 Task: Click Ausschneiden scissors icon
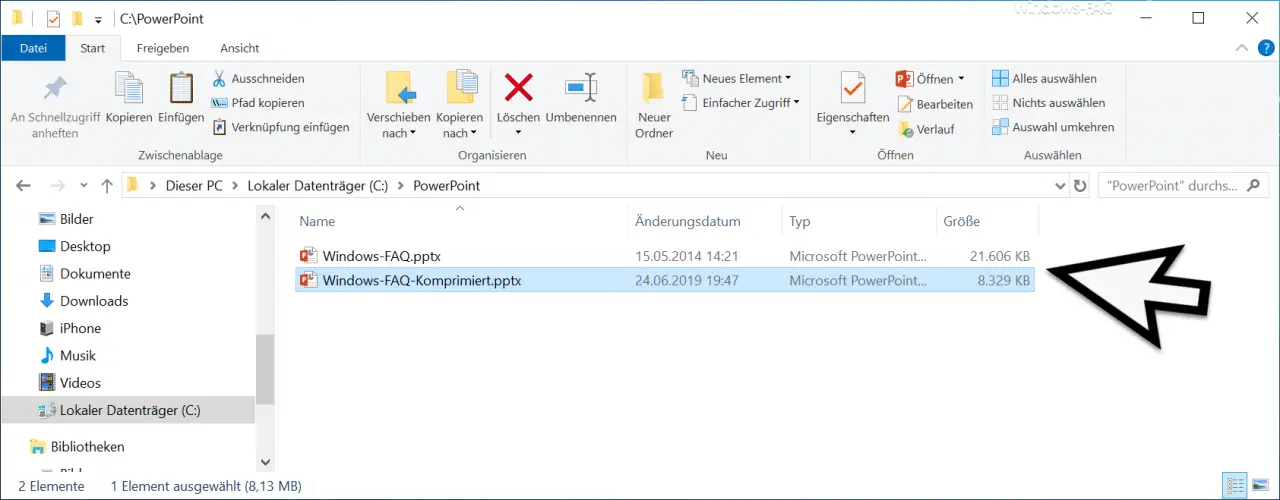click(x=219, y=78)
